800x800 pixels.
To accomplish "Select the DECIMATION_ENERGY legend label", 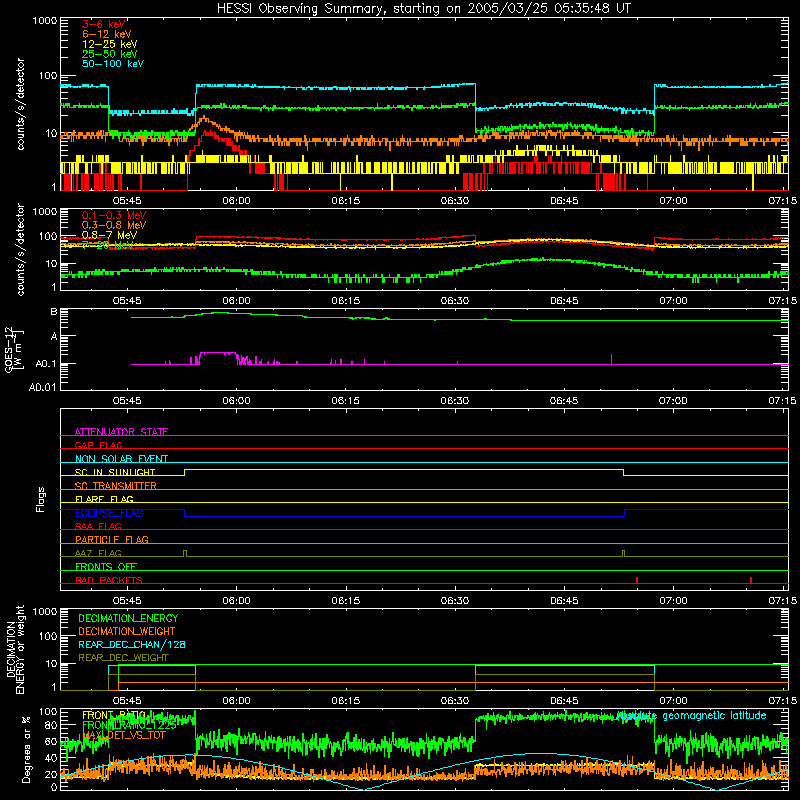I will coord(128,618).
